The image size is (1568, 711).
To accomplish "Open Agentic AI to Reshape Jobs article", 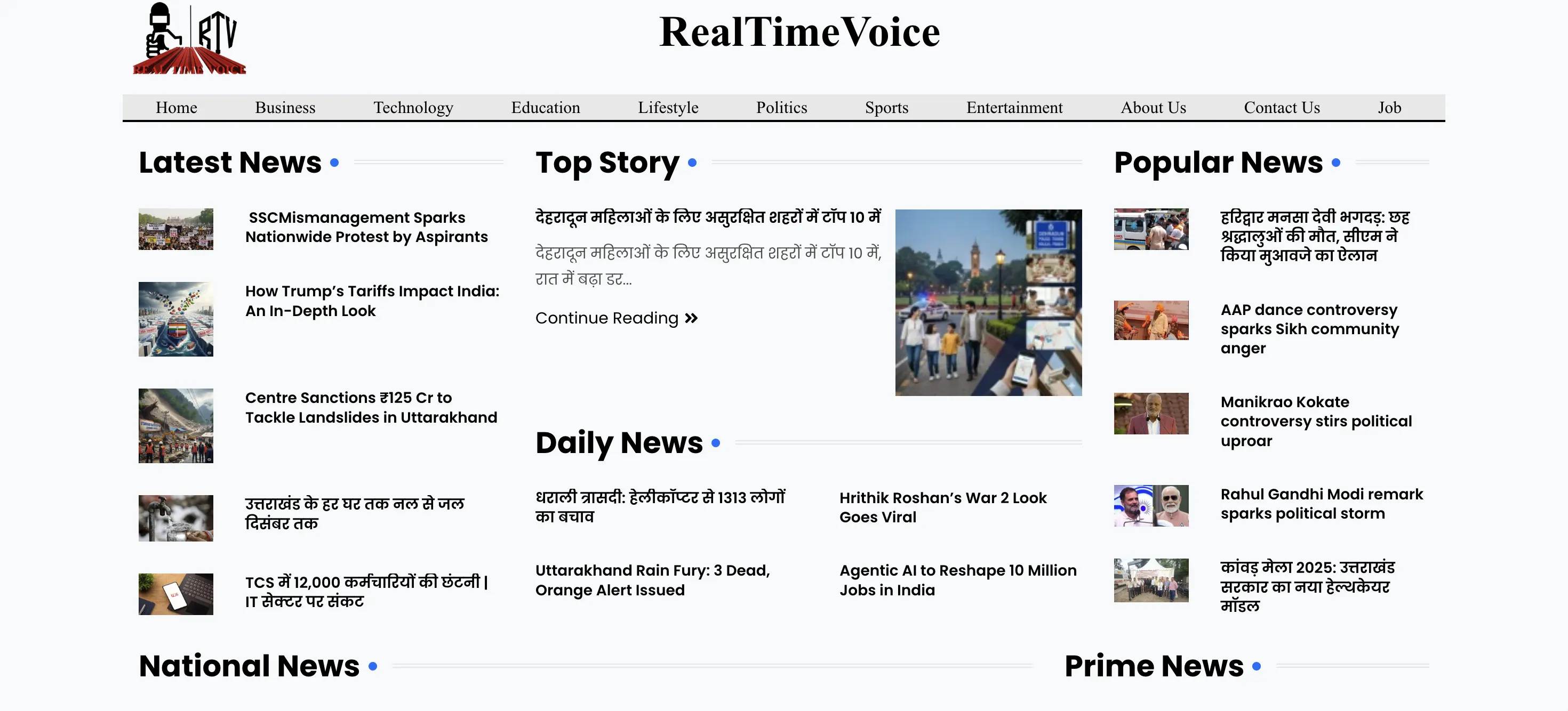I will click(958, 580).
